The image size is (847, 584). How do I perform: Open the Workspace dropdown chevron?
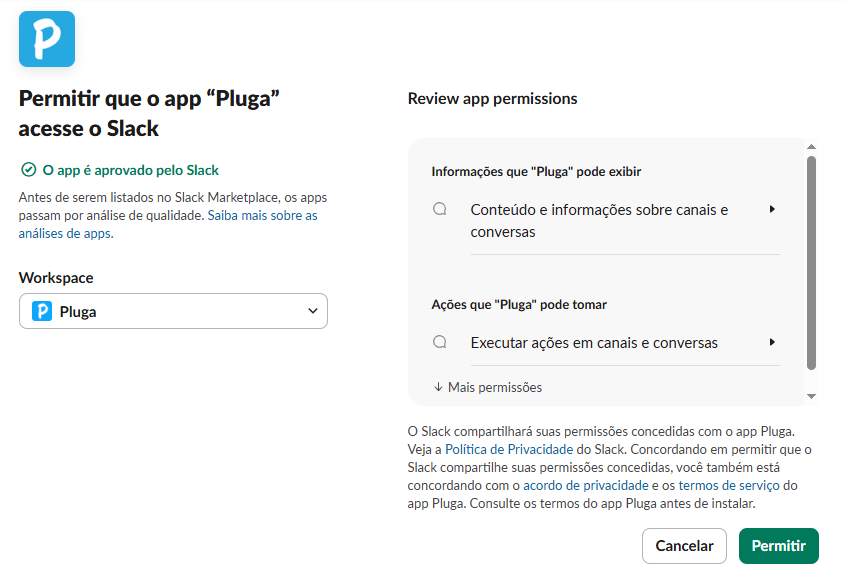coord(312,311)
